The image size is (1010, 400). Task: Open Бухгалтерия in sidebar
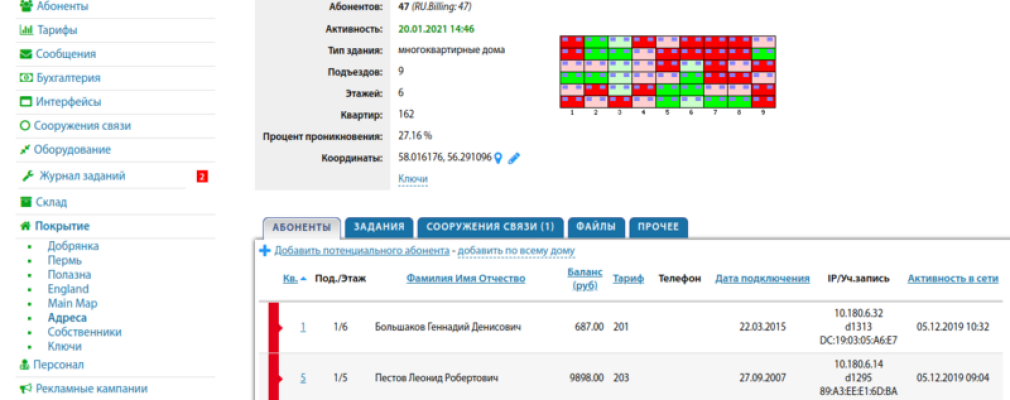(x=68, y=78)
